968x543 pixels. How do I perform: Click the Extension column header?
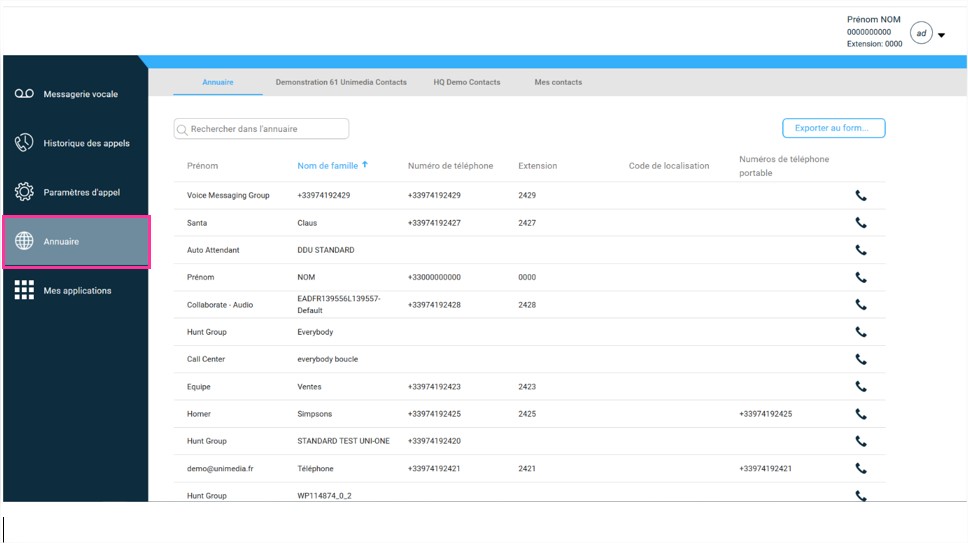click(537, 165)
